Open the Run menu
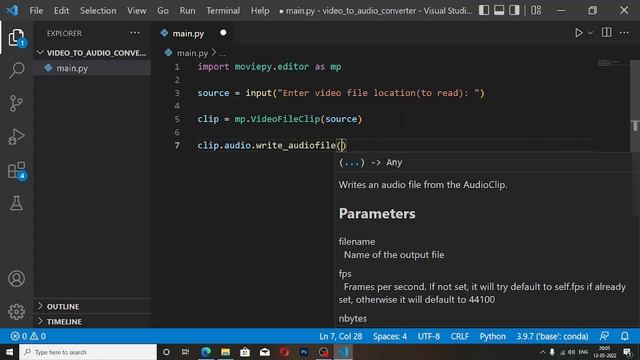 pyautogui.click(x=187, y=10)
